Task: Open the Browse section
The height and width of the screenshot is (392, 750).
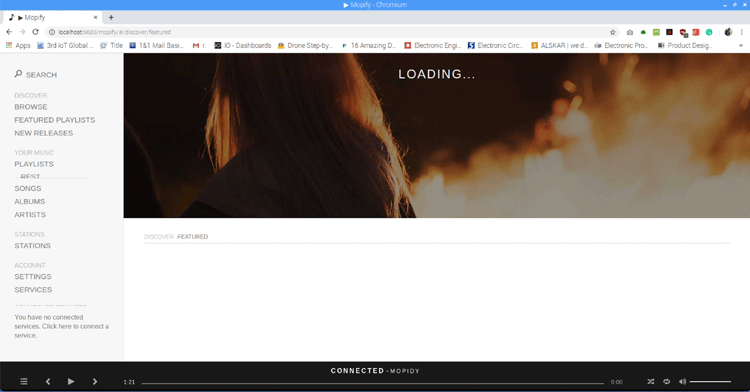Action: tap(31, 107)
